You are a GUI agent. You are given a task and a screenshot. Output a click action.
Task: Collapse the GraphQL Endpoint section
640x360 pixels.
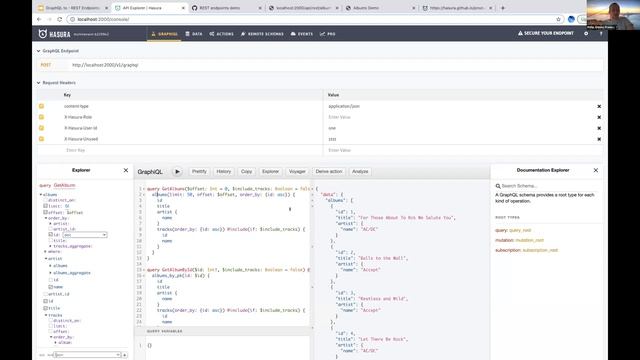pos(39,51)
